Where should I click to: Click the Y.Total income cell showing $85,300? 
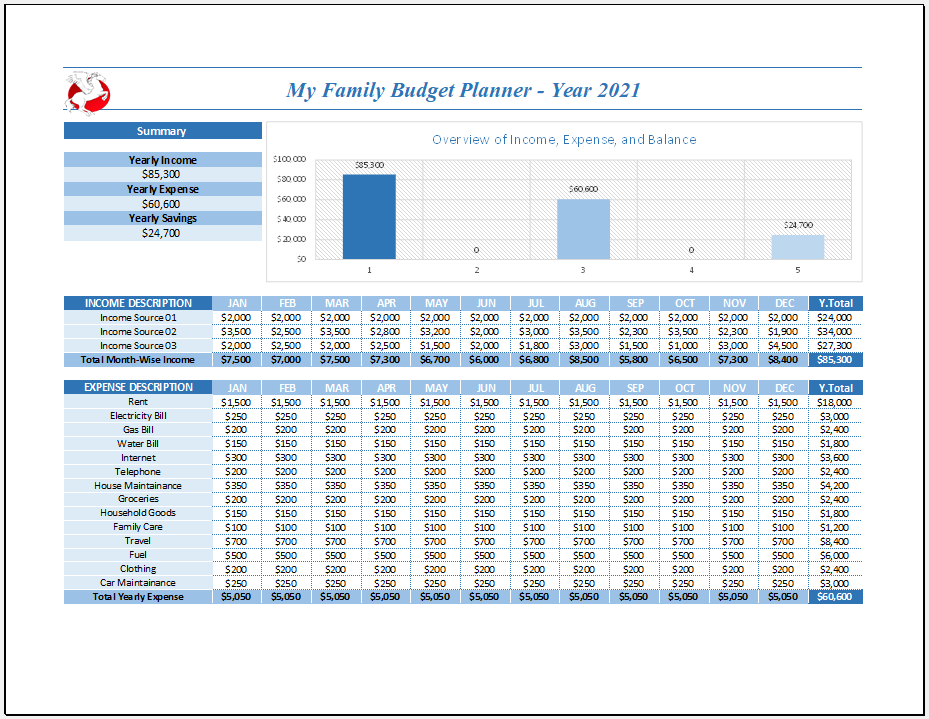coord(834,359)
